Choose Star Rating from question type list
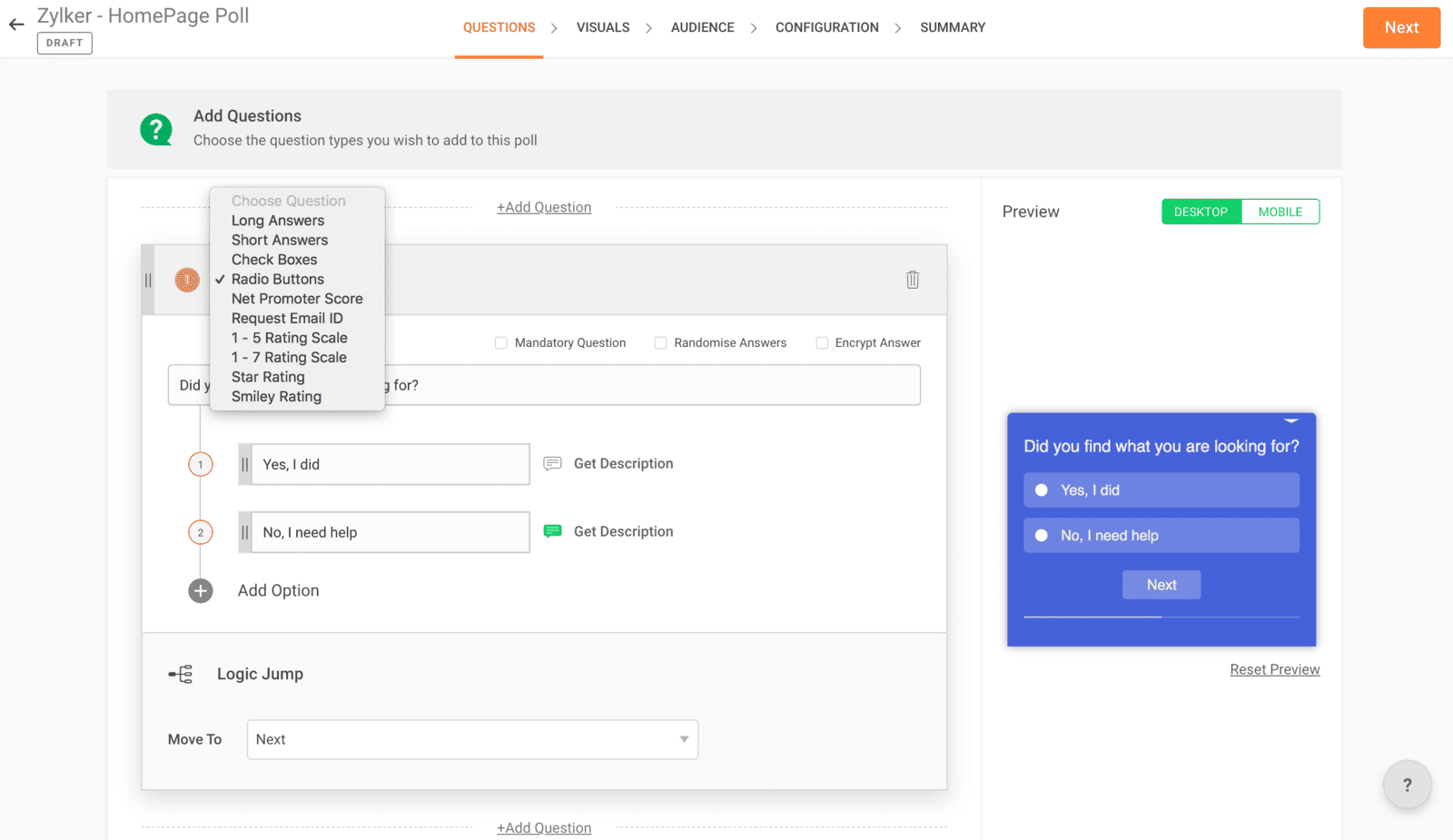Viewport: 1453px width, 840px height. tap(268, 377)
